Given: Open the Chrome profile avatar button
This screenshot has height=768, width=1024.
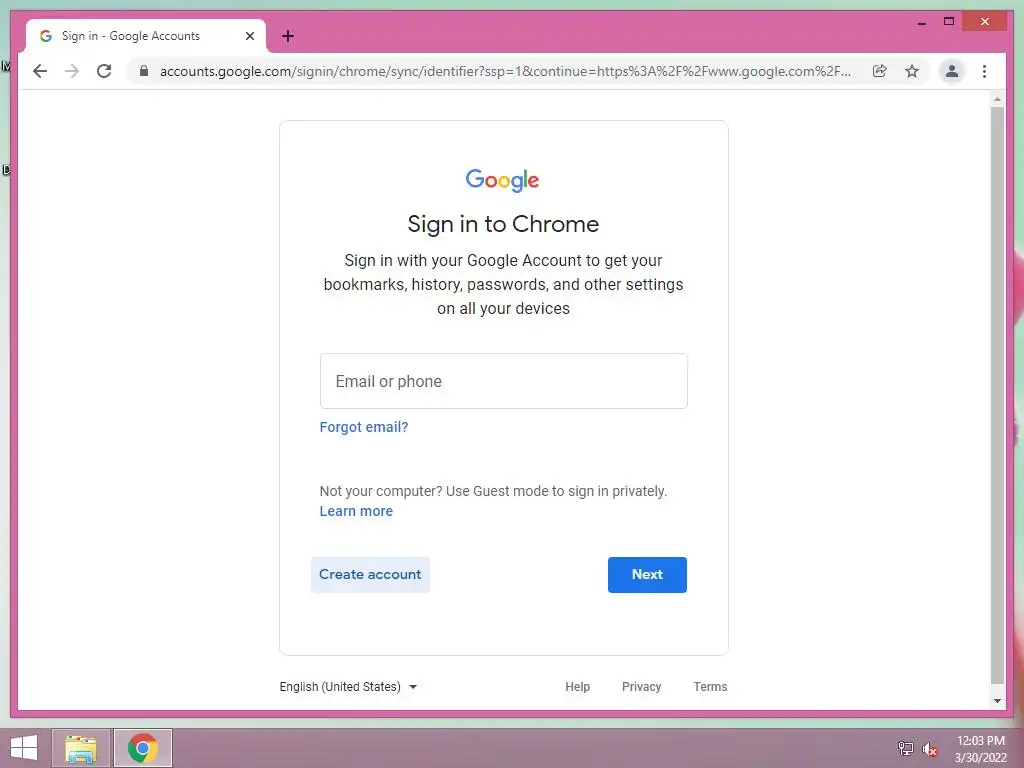Looking at the screenshot, I should 952,71.
